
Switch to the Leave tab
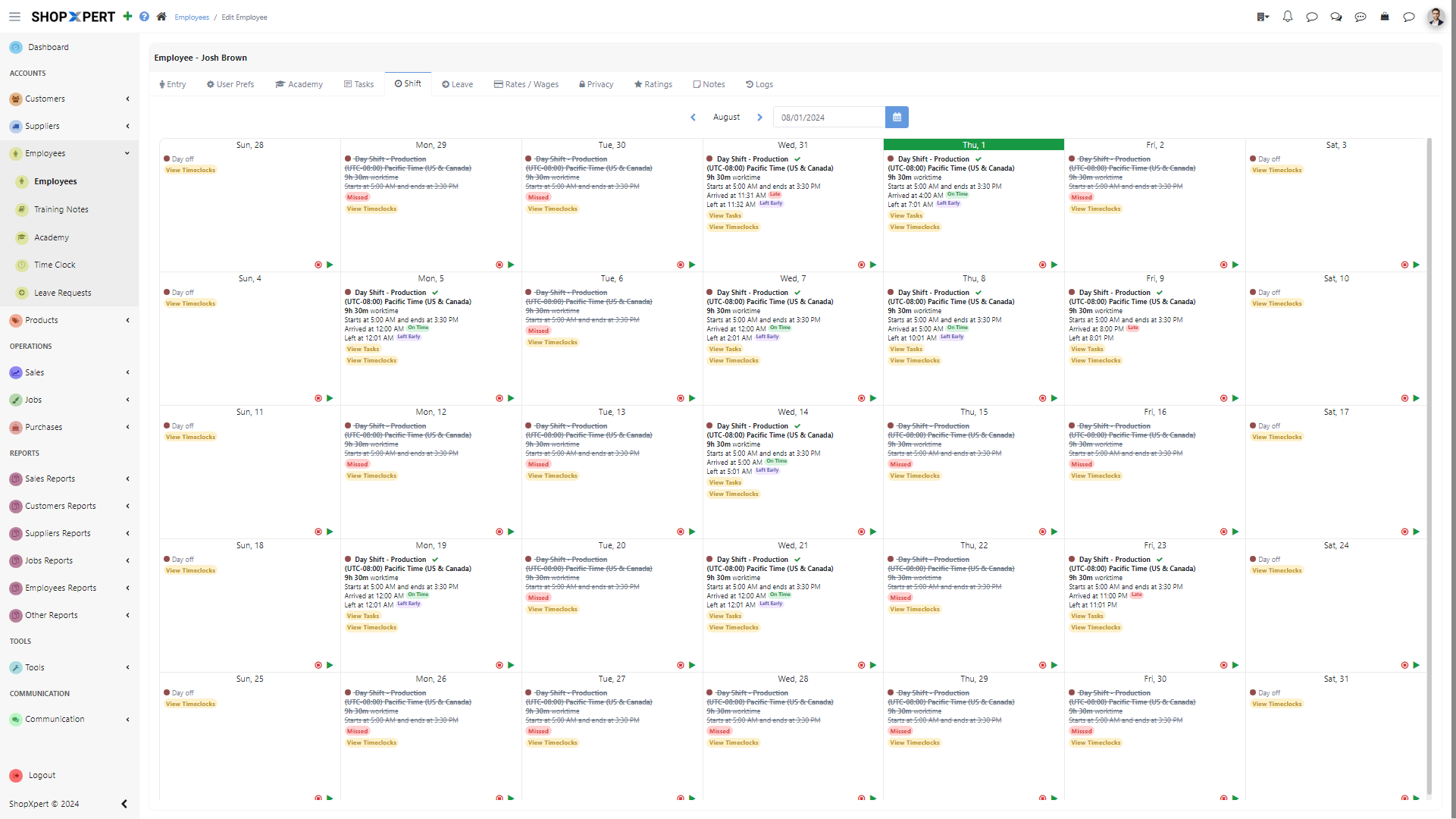pyautogui.click(x=457, y=84)
